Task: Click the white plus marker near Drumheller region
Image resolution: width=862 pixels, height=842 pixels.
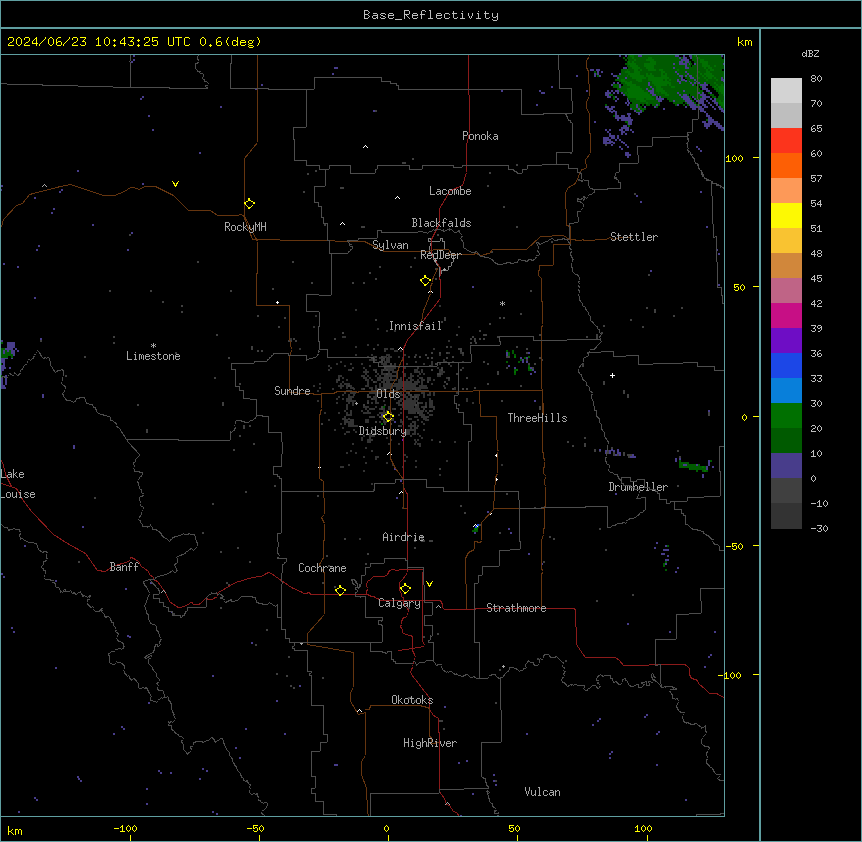Action: (x=612, y=375)
